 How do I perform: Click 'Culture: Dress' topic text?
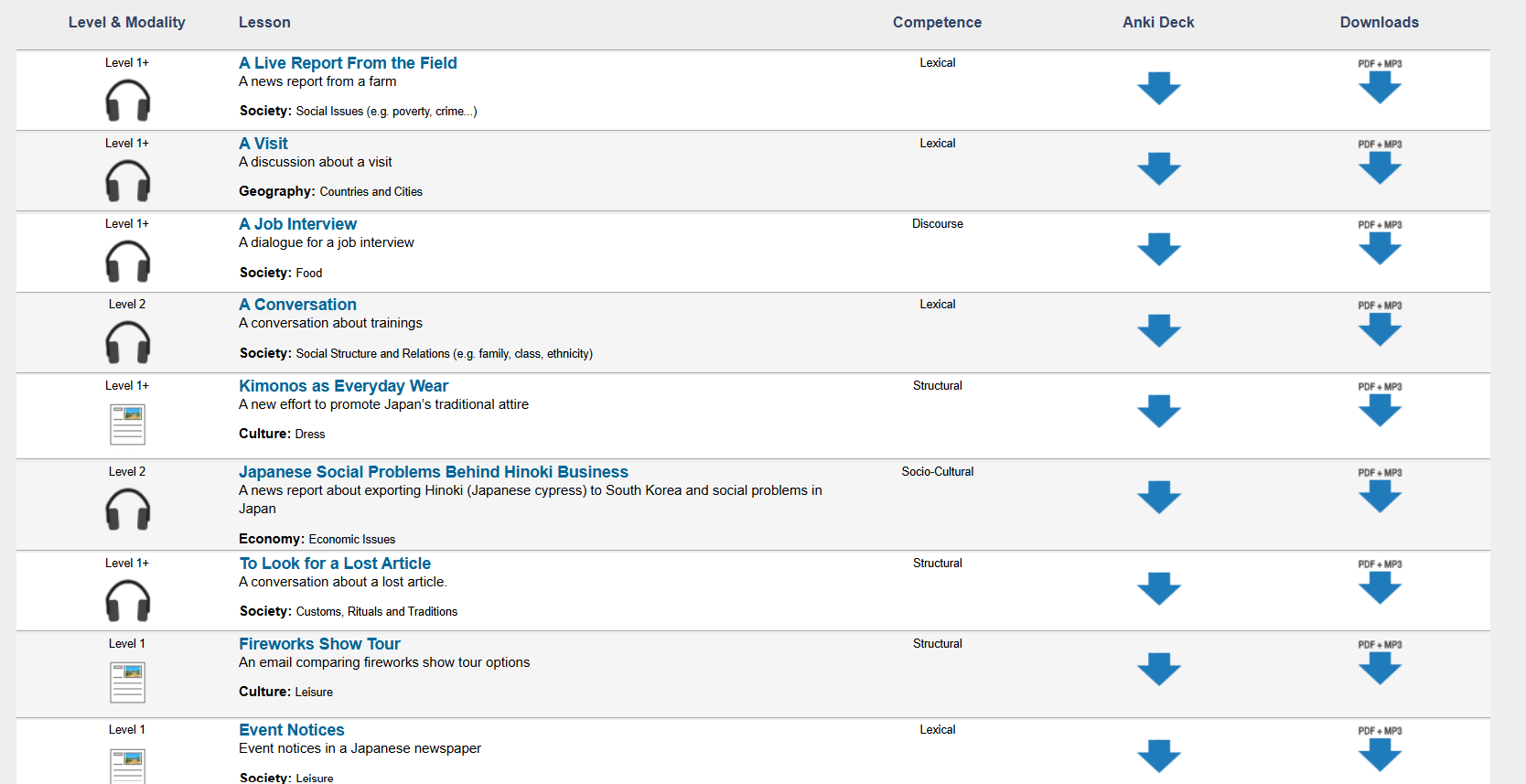coord(282,434)
